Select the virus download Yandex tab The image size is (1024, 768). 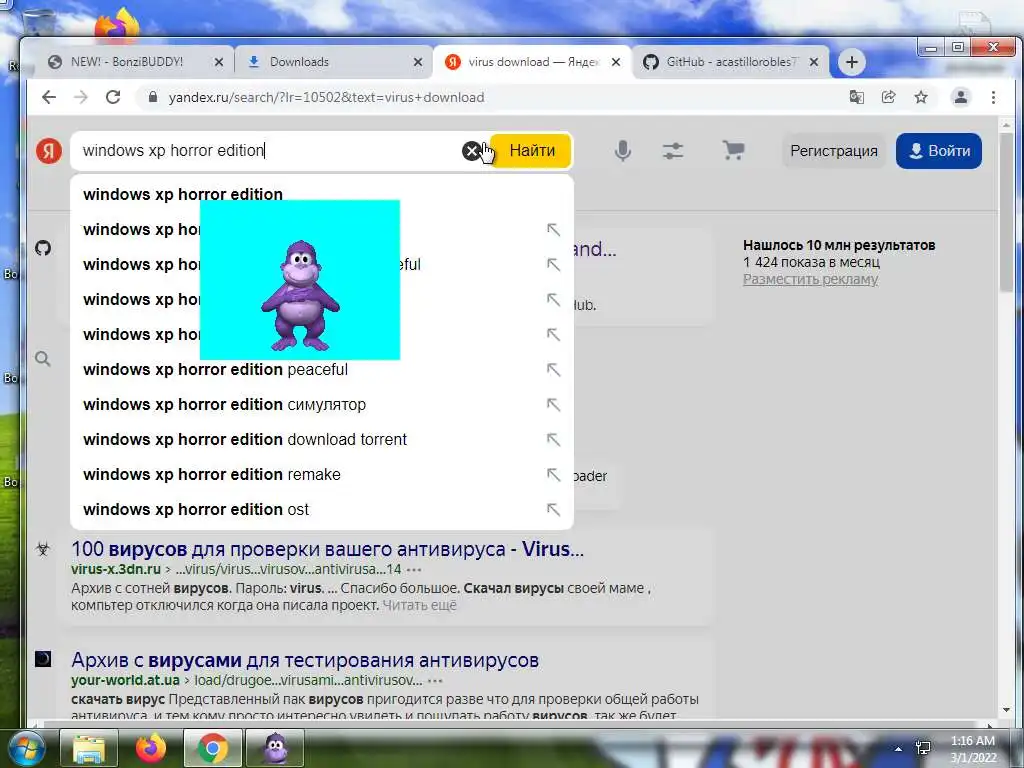tap(533, 62)
